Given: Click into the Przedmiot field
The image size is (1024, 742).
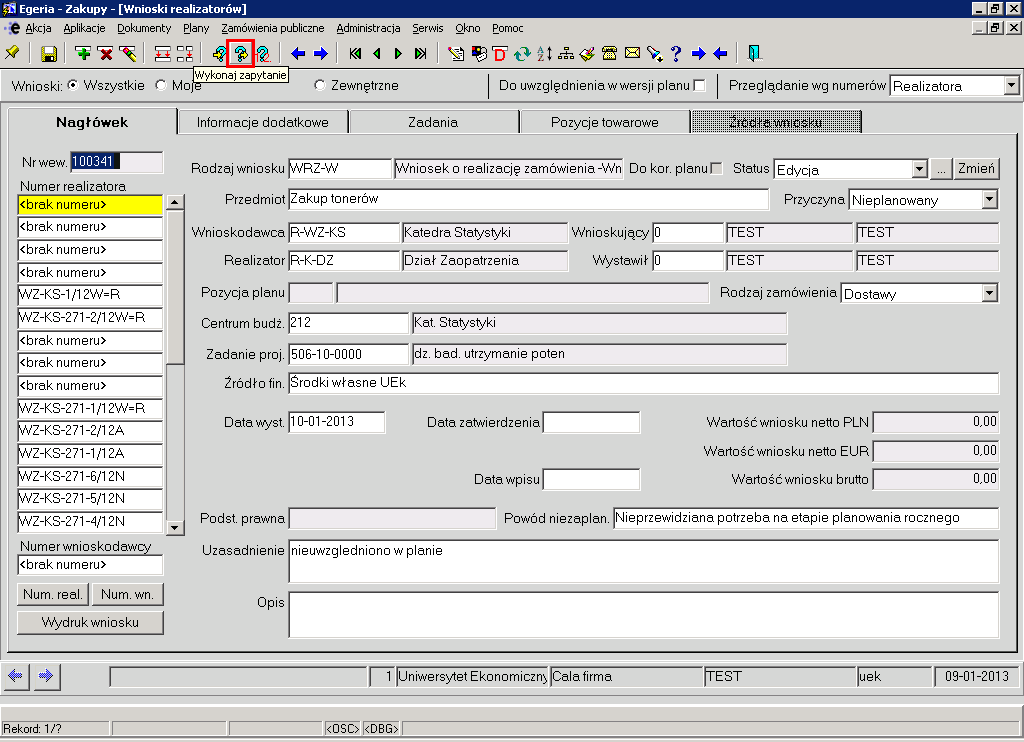Looking at the screenshot, I should [x=528, y=199].
